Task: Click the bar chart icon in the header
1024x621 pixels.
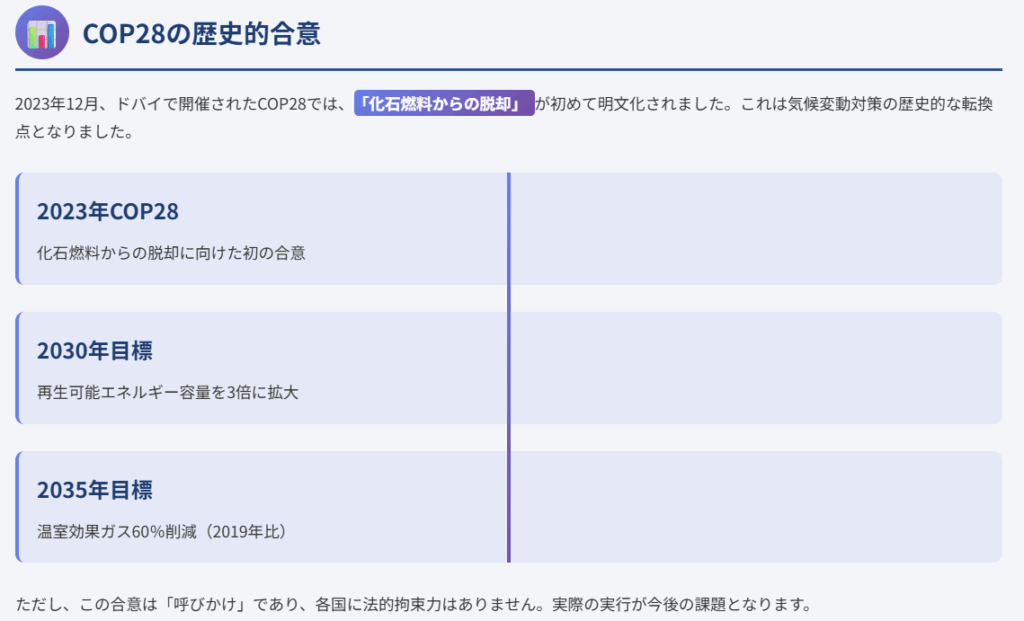Action: point(42,33)
